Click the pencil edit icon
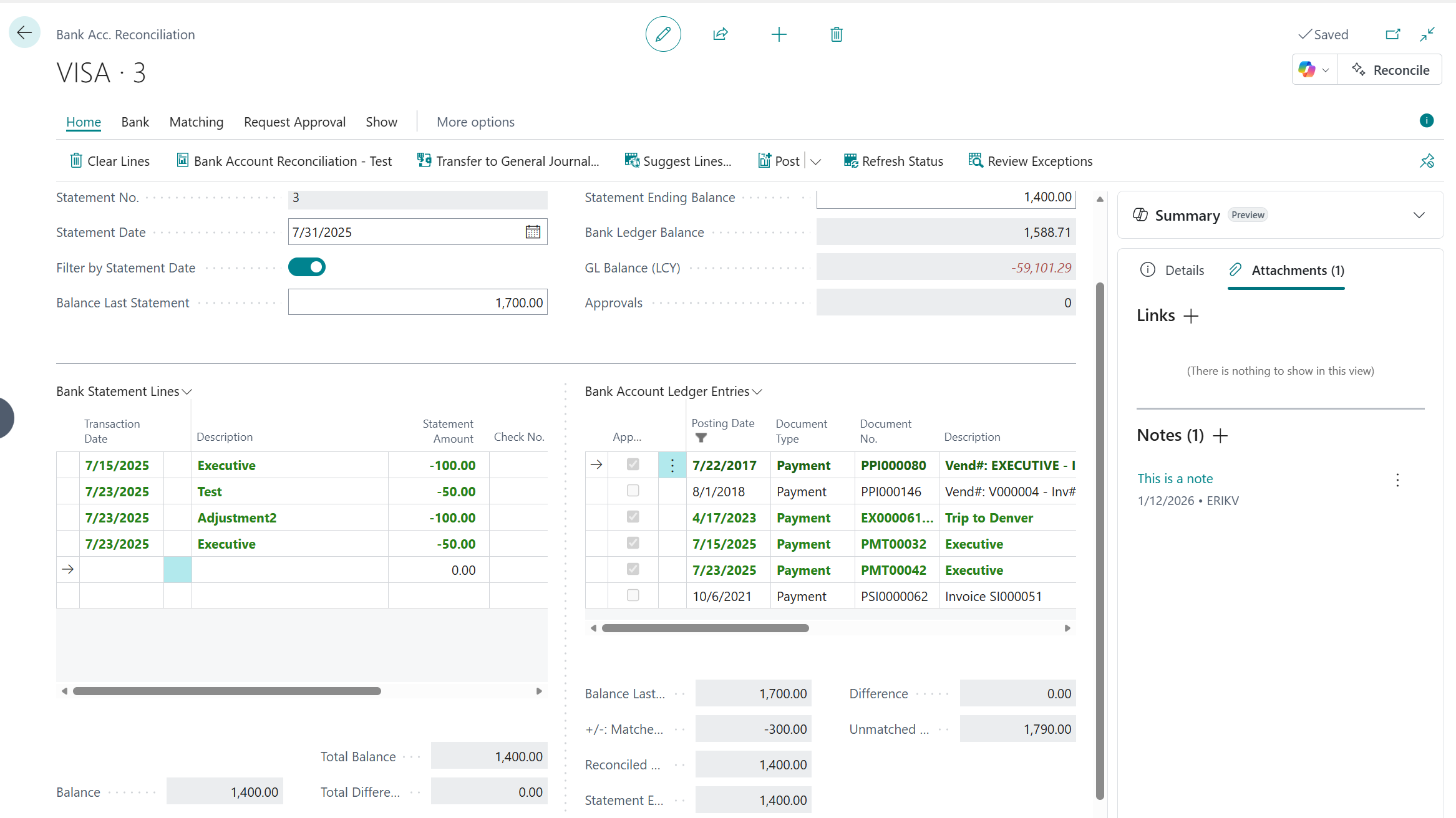 click(x=662, y=34)
